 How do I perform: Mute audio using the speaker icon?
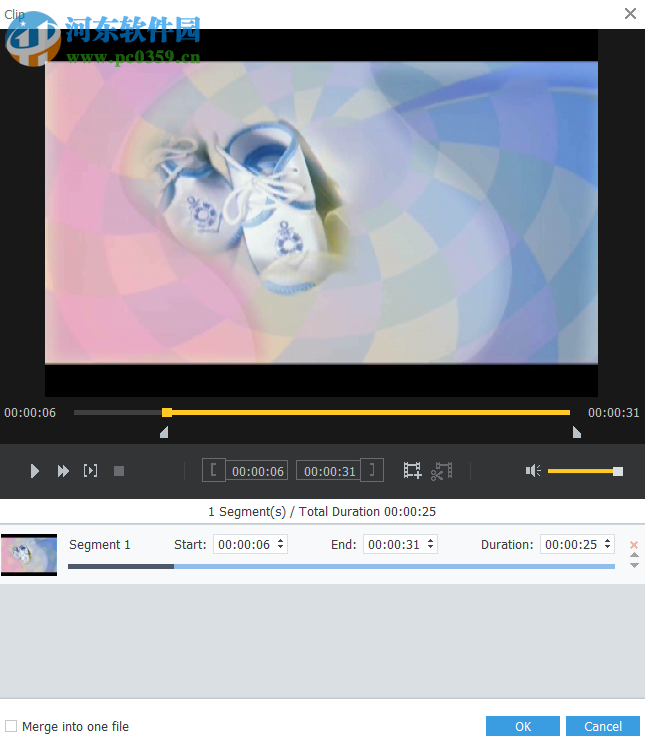coord(533,471)
